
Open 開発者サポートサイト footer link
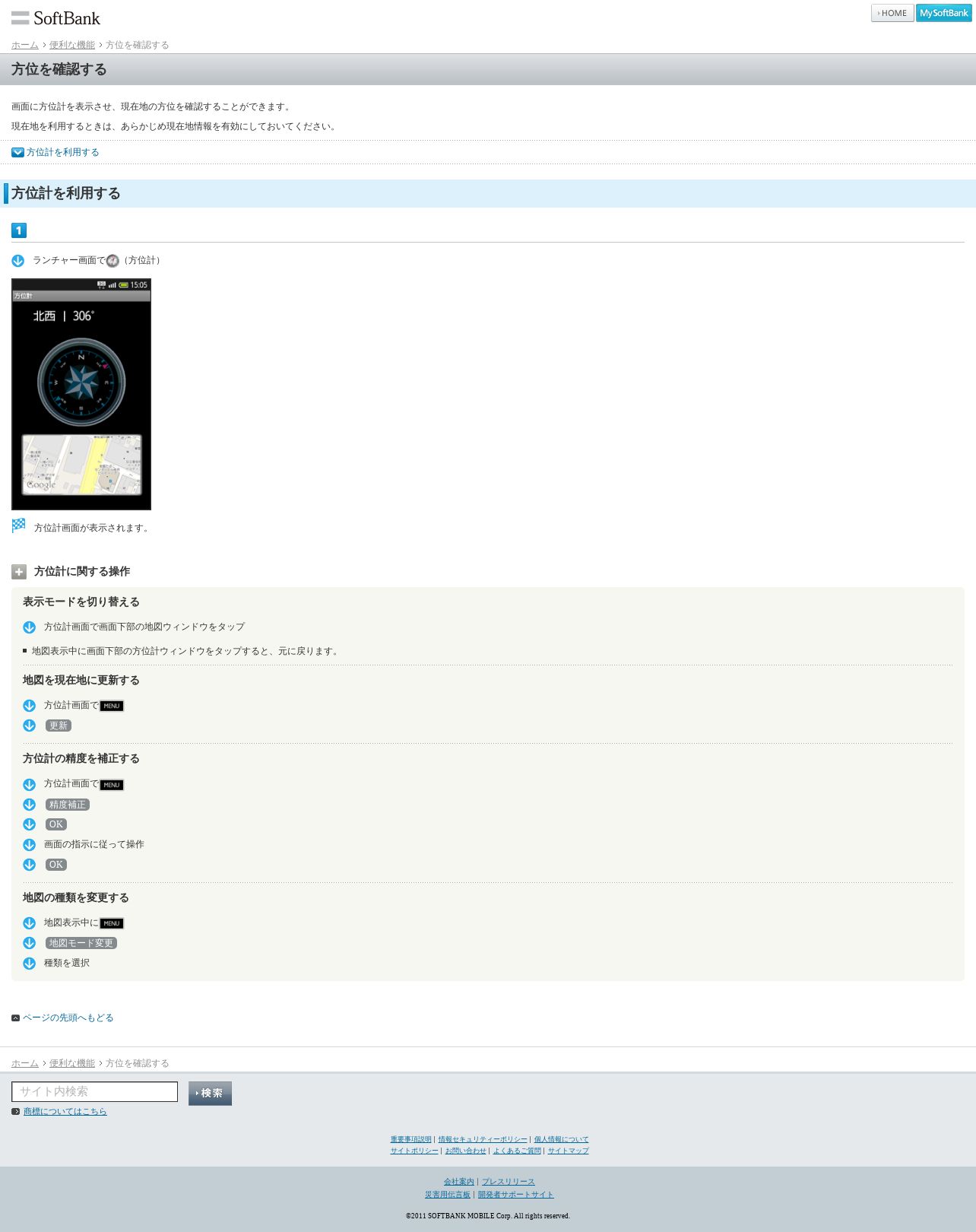(516, 1195)
